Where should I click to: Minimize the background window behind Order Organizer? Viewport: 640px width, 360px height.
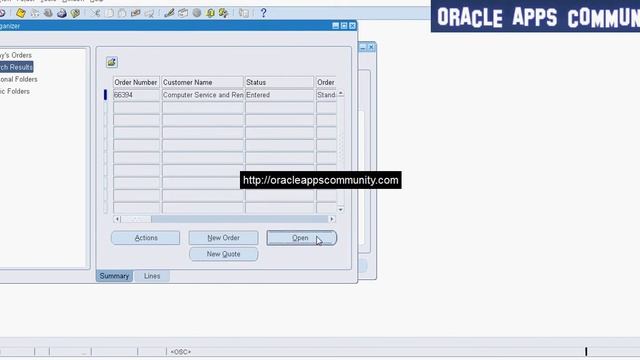coord(362,47)
